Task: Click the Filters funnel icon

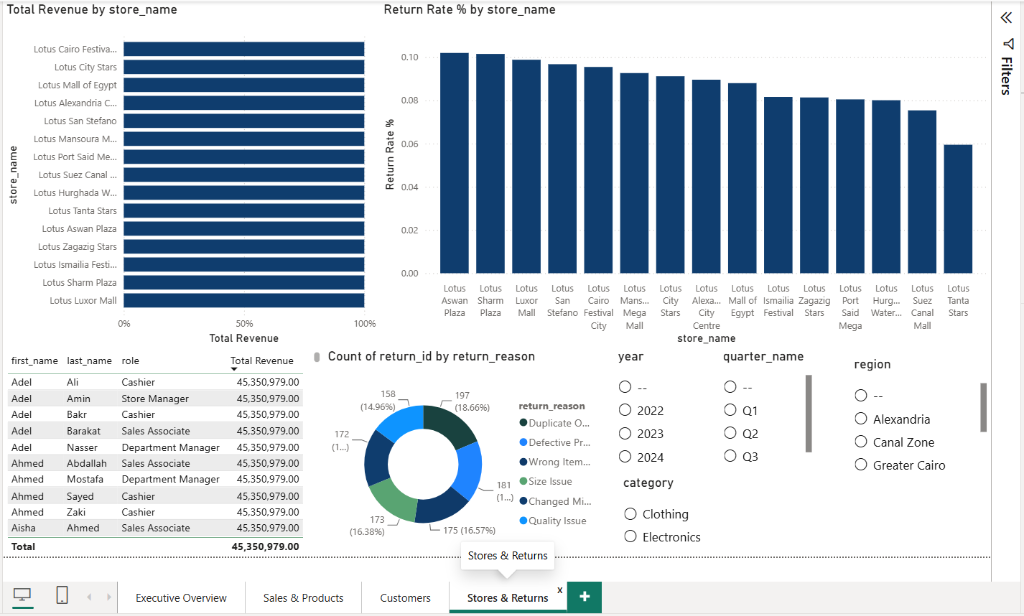Action: point(1008,44)
